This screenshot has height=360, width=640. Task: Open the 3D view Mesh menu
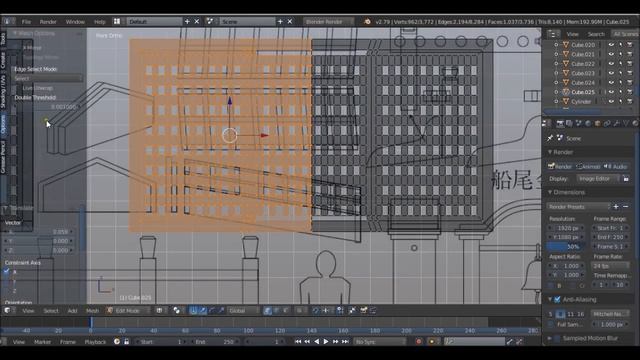pos(92,311)
